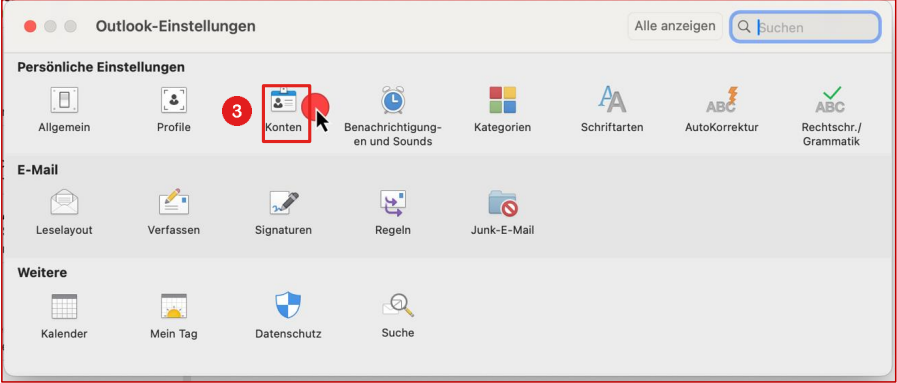This screenshot has height=383, width=897.
Task: Open the Kategorien colored squares icon
Action: [x=502, y=100]
